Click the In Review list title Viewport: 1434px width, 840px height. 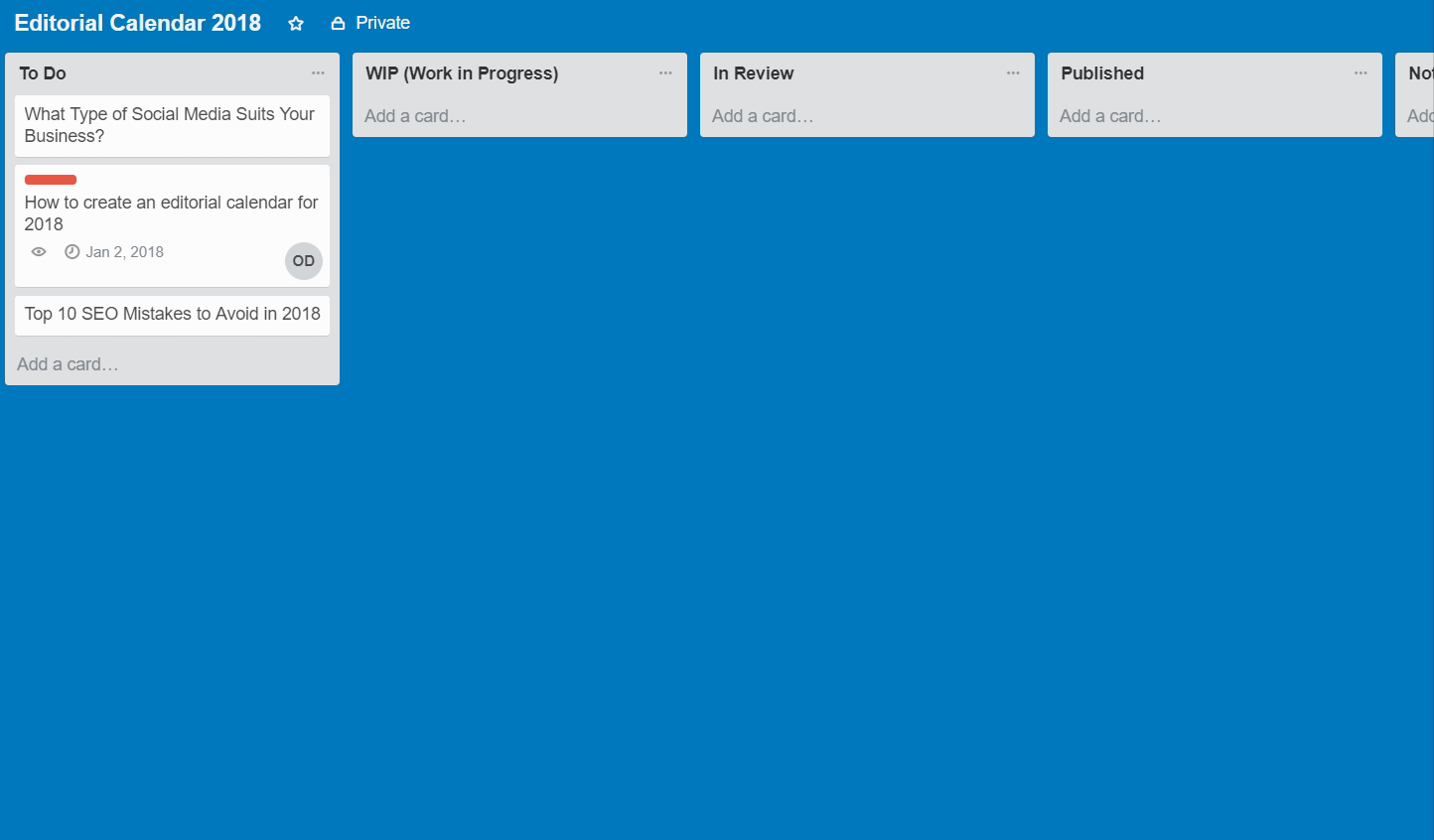click(x=754, y=73)
